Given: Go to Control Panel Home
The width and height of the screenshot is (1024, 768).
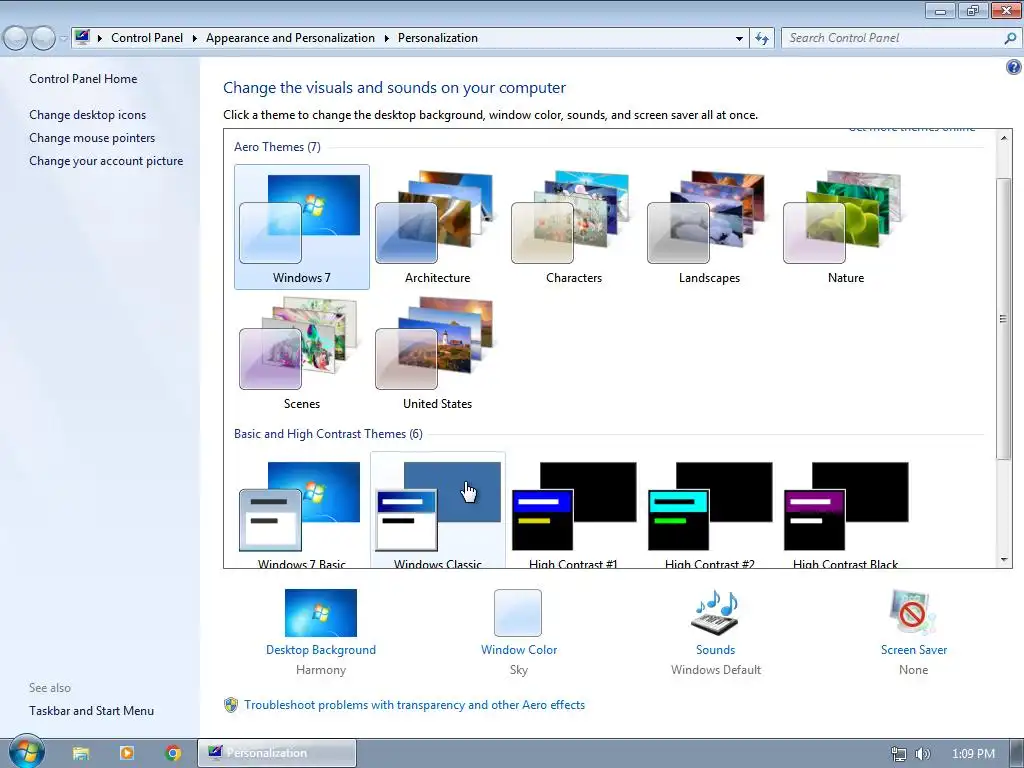Looking at the screenshot, I should click(83, 78).
